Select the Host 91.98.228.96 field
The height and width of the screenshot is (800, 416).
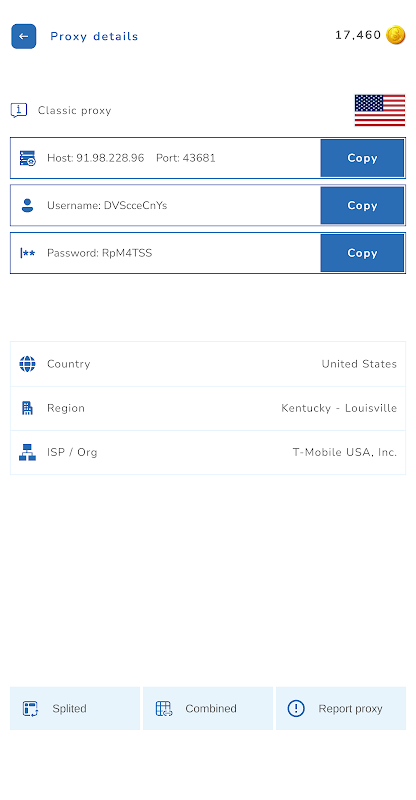(x=165, y=158)
